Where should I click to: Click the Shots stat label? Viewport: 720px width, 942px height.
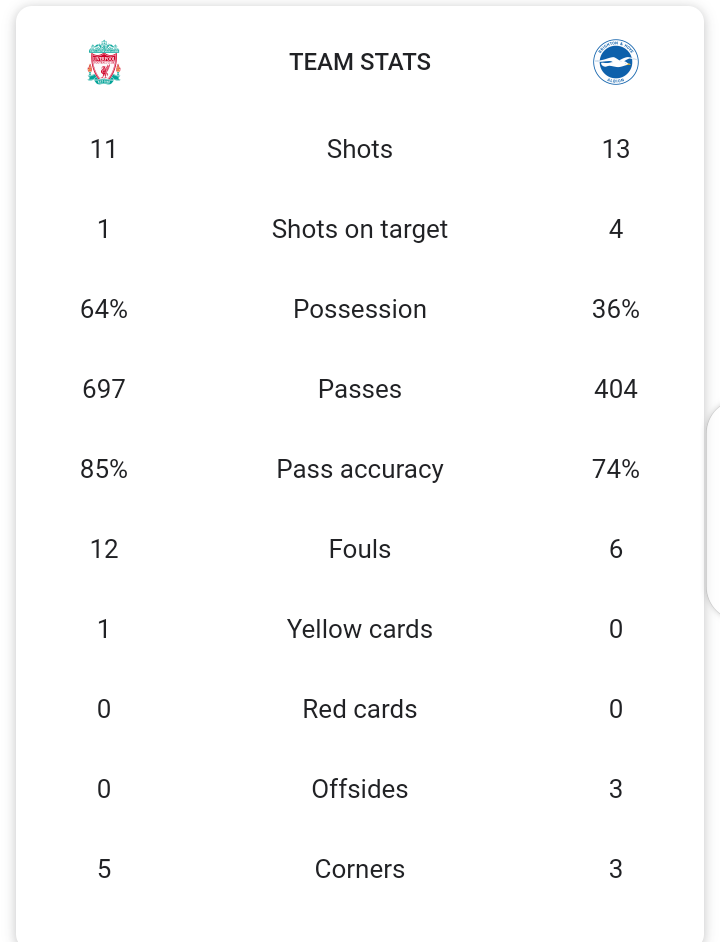click(359, 149)
